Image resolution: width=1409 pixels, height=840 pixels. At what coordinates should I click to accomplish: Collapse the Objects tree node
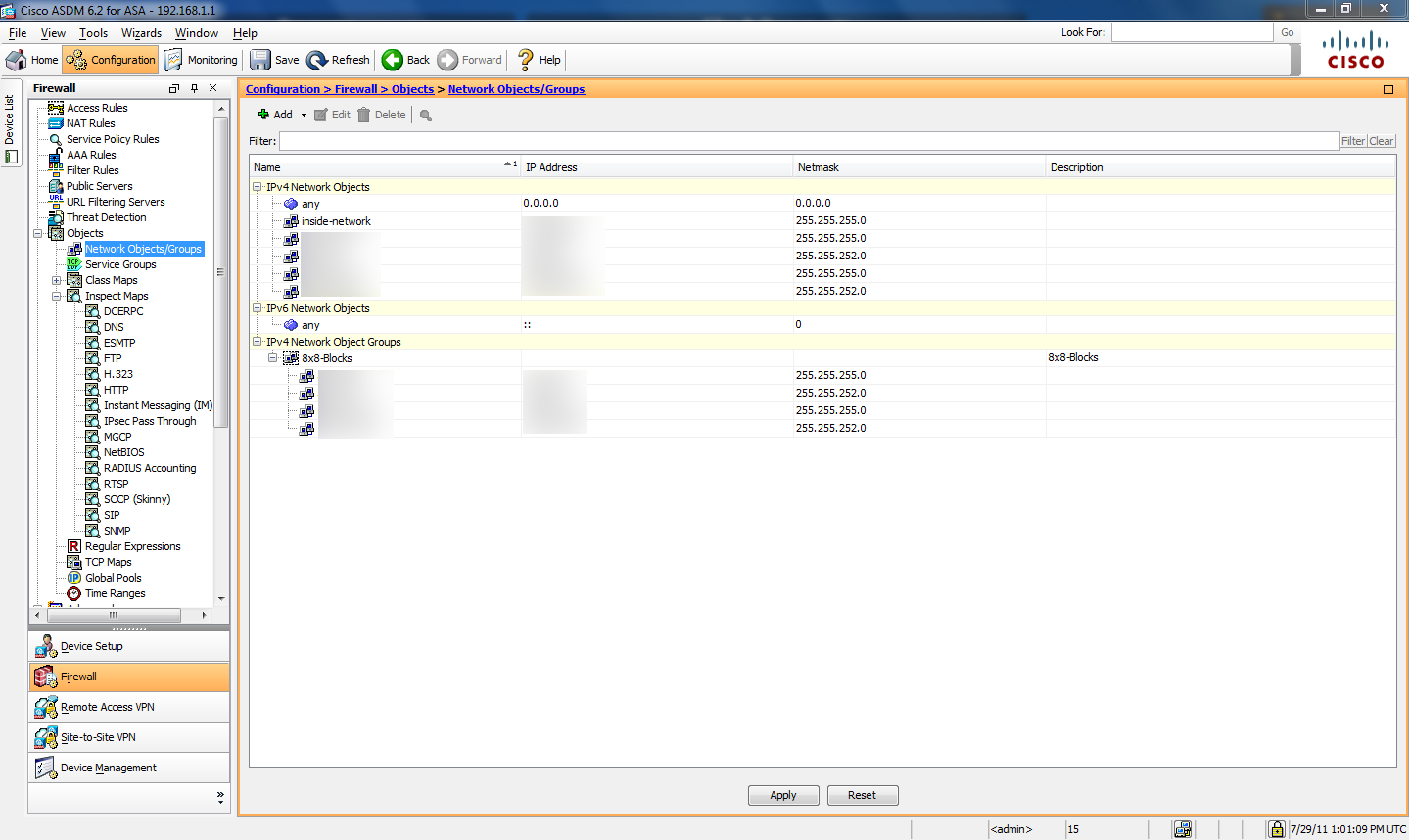pyautogui.click(x=38, y=233)
